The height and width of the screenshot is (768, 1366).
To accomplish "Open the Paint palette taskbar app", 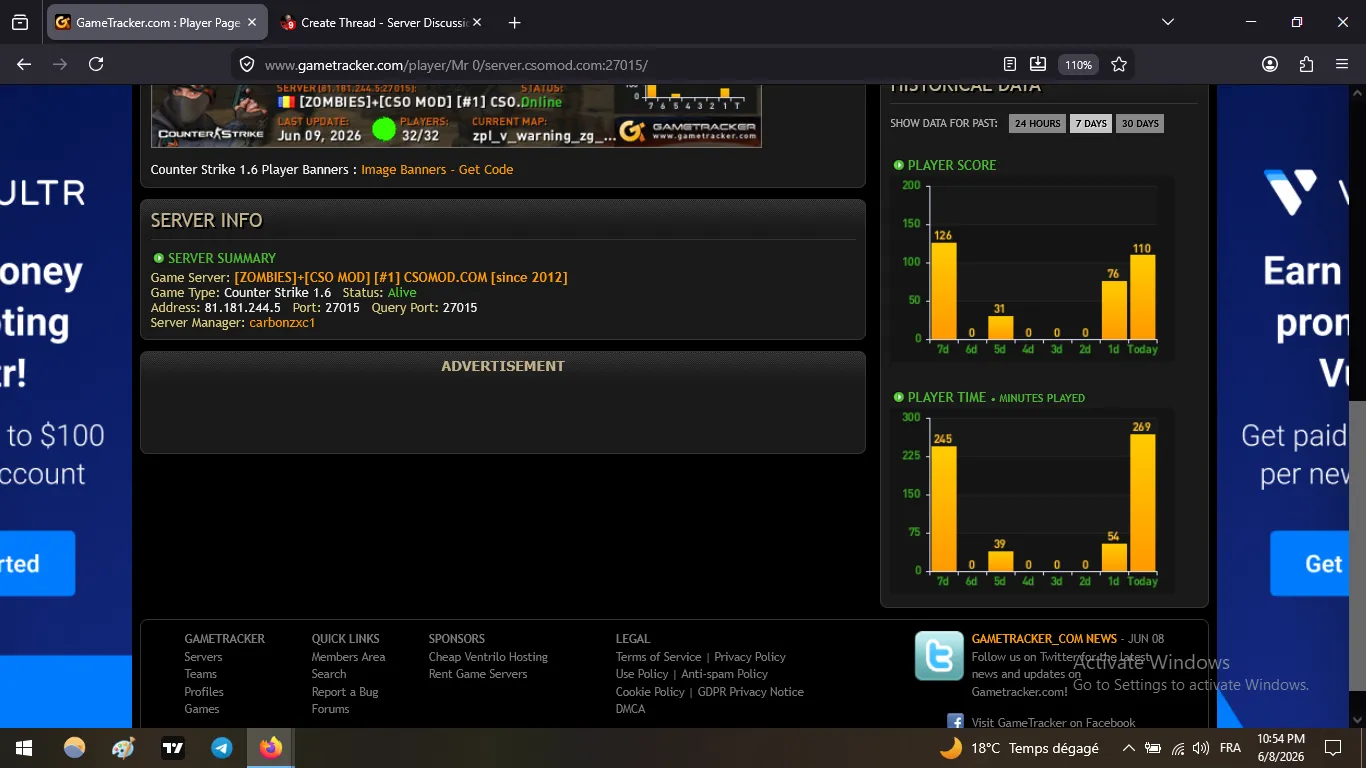I will point(123,748).
